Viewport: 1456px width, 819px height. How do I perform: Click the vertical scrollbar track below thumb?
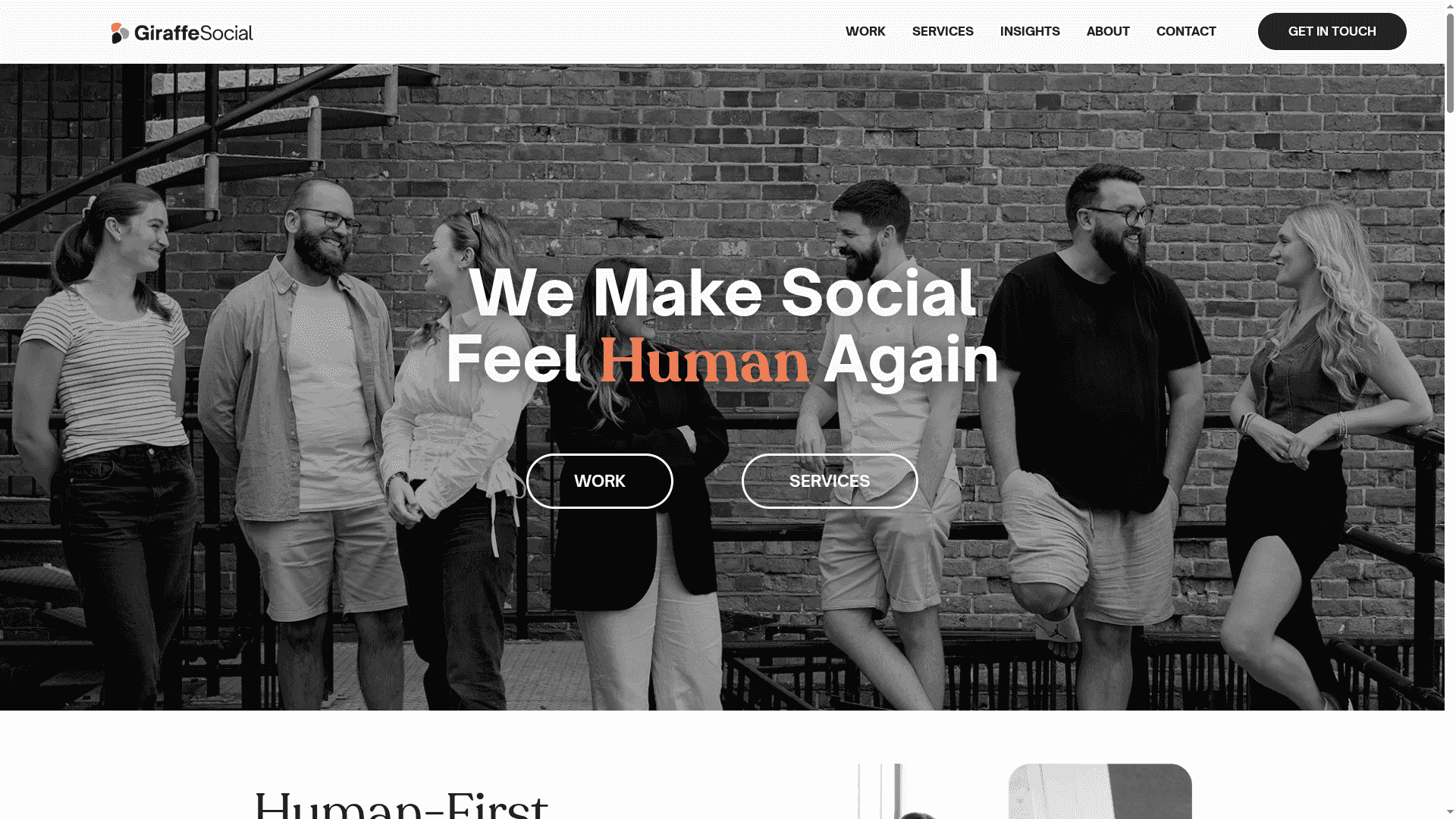click(x=1450, y=455)
